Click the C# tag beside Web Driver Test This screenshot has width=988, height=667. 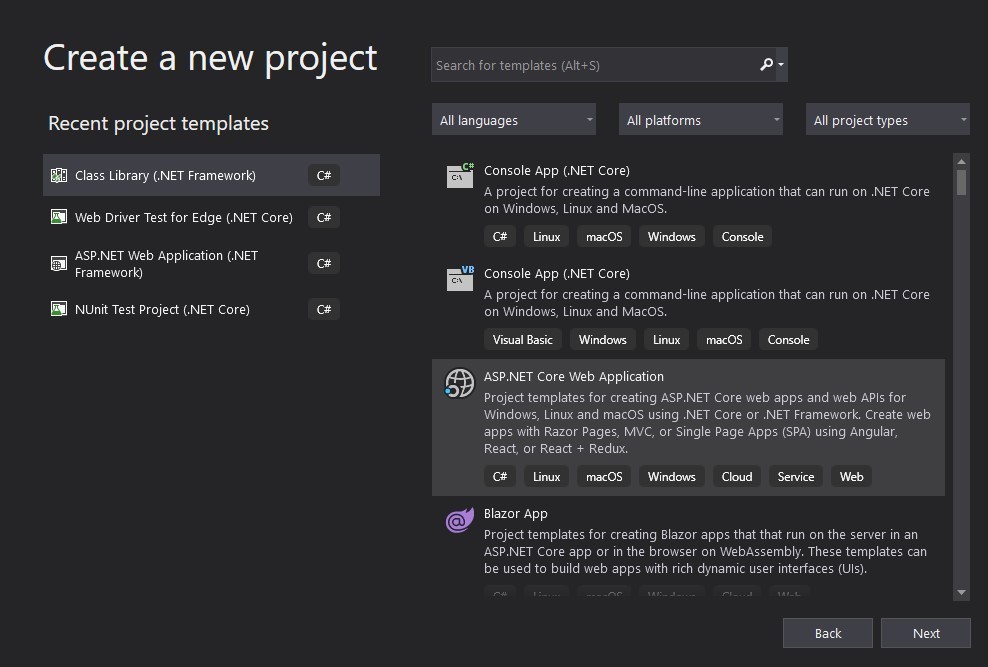pos(324,217)
